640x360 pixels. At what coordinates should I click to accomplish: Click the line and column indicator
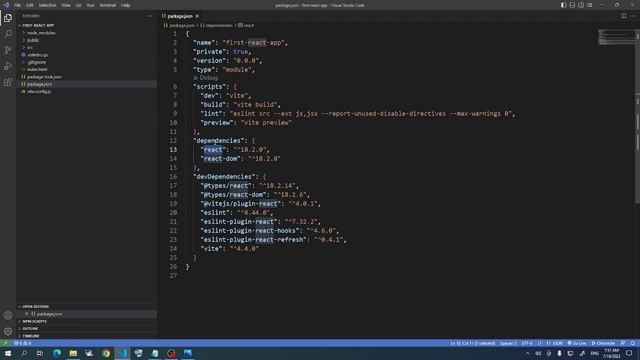[x=472, y=343]
